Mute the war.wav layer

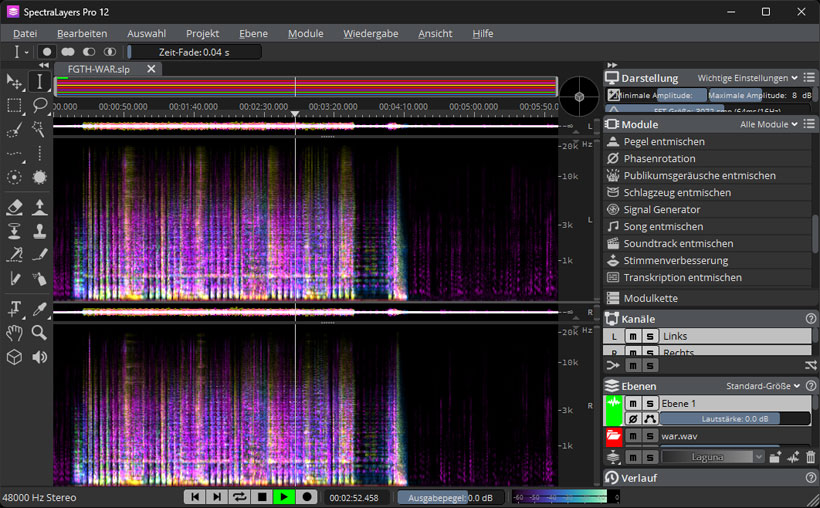pyautogui.click(x=633, y=436)
